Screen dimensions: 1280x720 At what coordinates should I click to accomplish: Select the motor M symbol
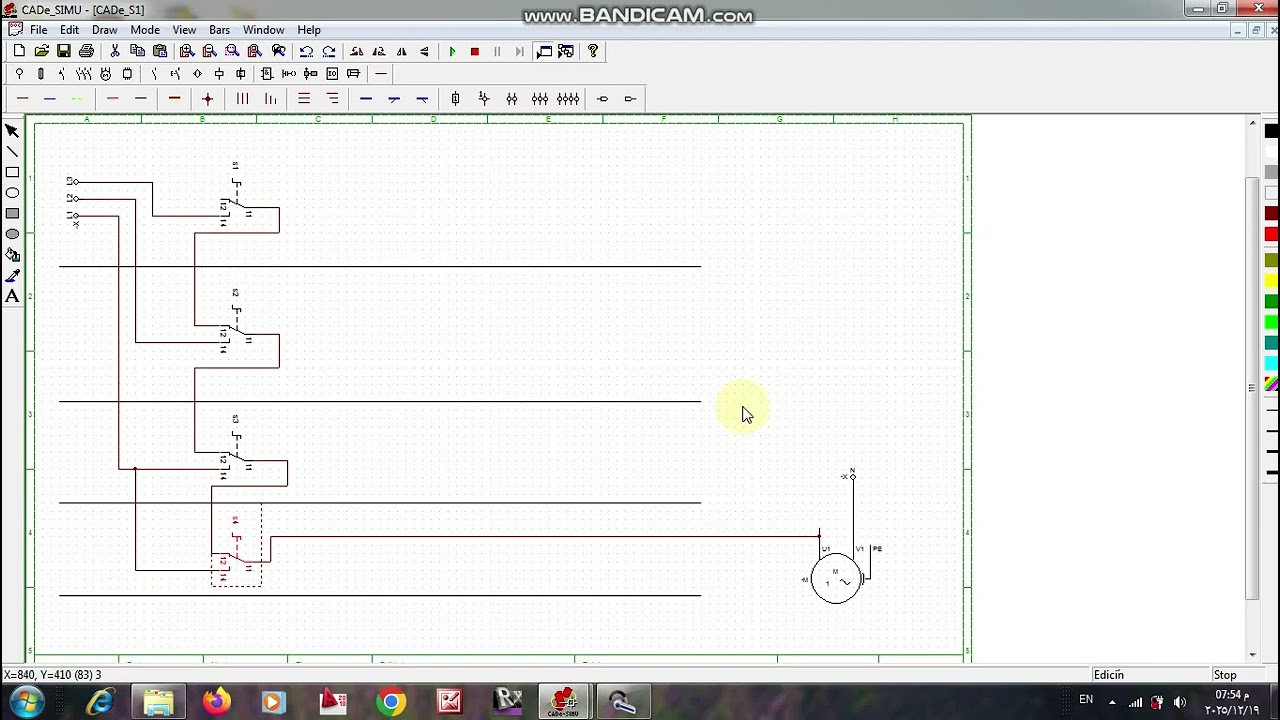[836, 580]
